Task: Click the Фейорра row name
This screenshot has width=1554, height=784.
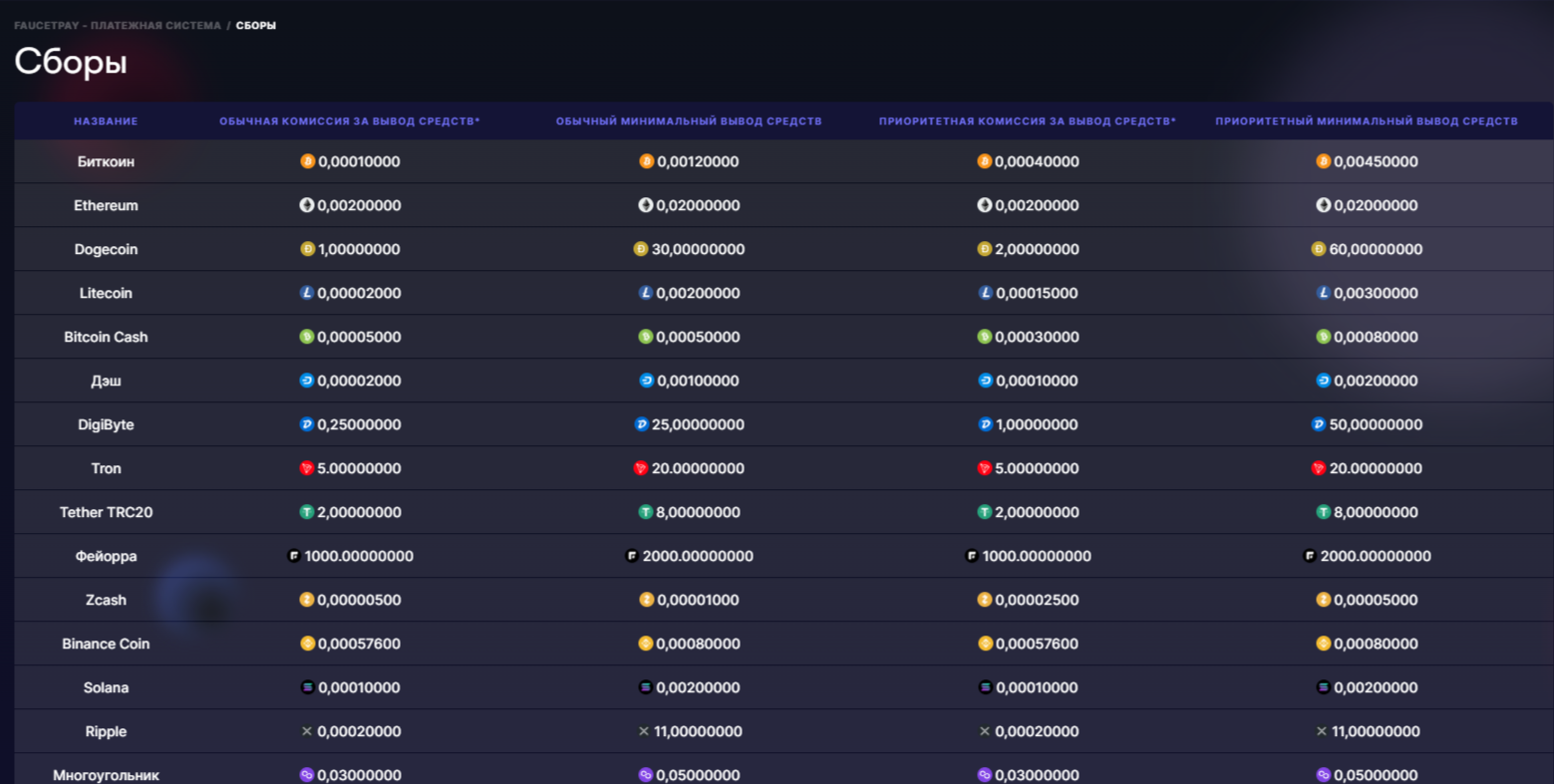Action: point(106,556)
